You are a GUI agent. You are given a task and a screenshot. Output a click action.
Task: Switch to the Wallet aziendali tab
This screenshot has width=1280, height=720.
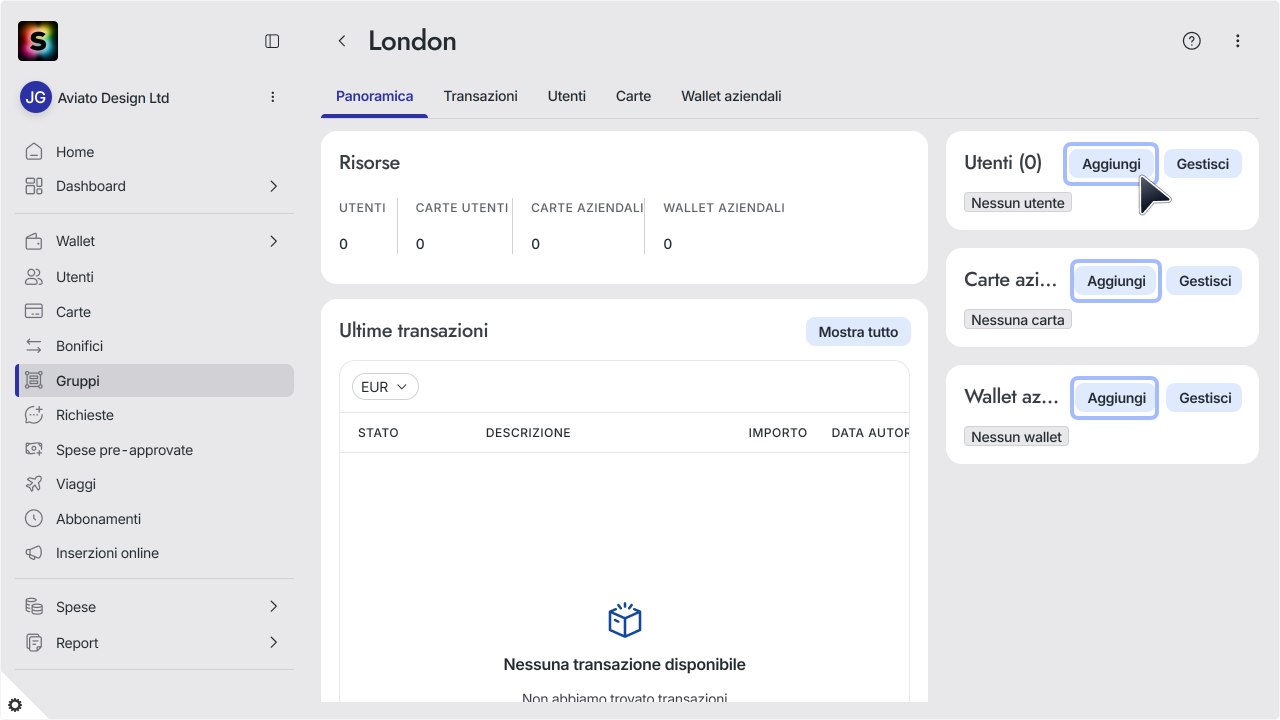pyautogui.click(x=731, y=96)
